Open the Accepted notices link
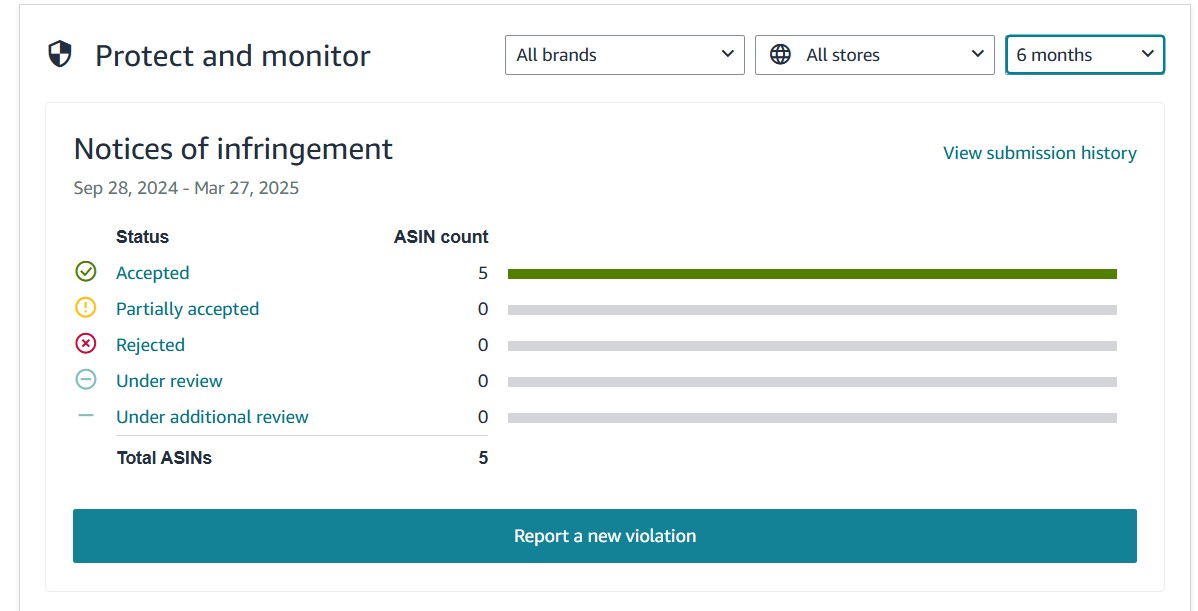Viewport: 1198px width, 611px height. 153,273
